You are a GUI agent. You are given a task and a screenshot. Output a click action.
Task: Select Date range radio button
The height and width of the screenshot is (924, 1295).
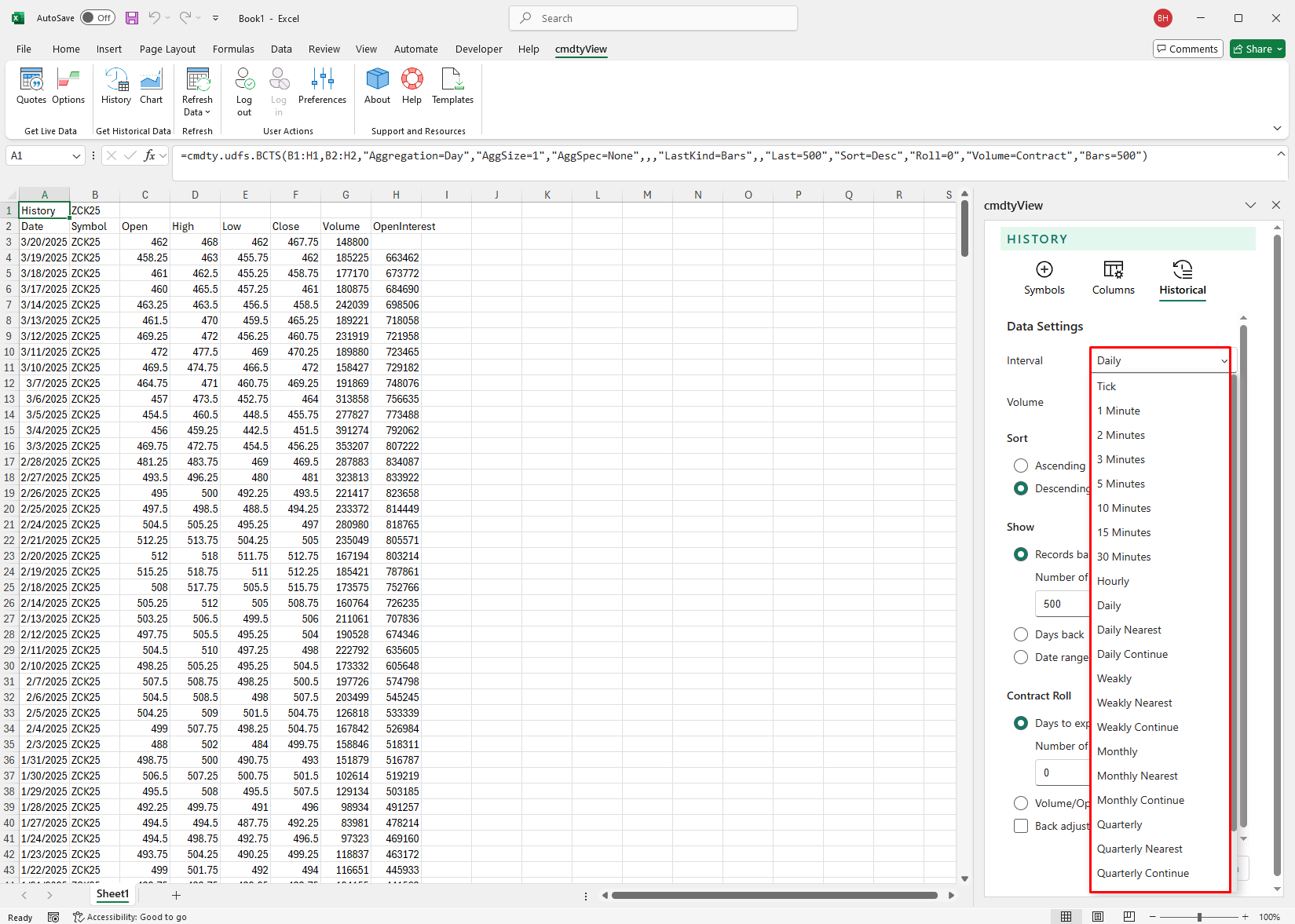click(x=1021, y=657)
